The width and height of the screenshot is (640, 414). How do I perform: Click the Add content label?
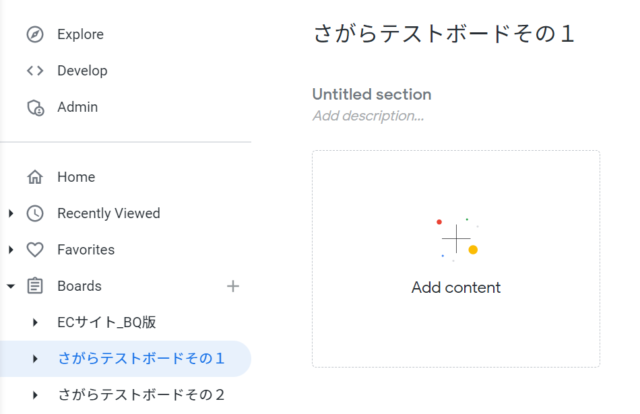[456, 287]
